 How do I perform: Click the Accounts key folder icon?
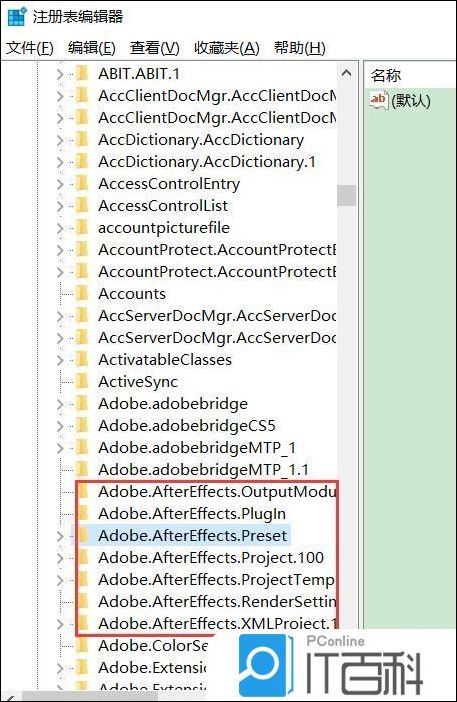82,294
